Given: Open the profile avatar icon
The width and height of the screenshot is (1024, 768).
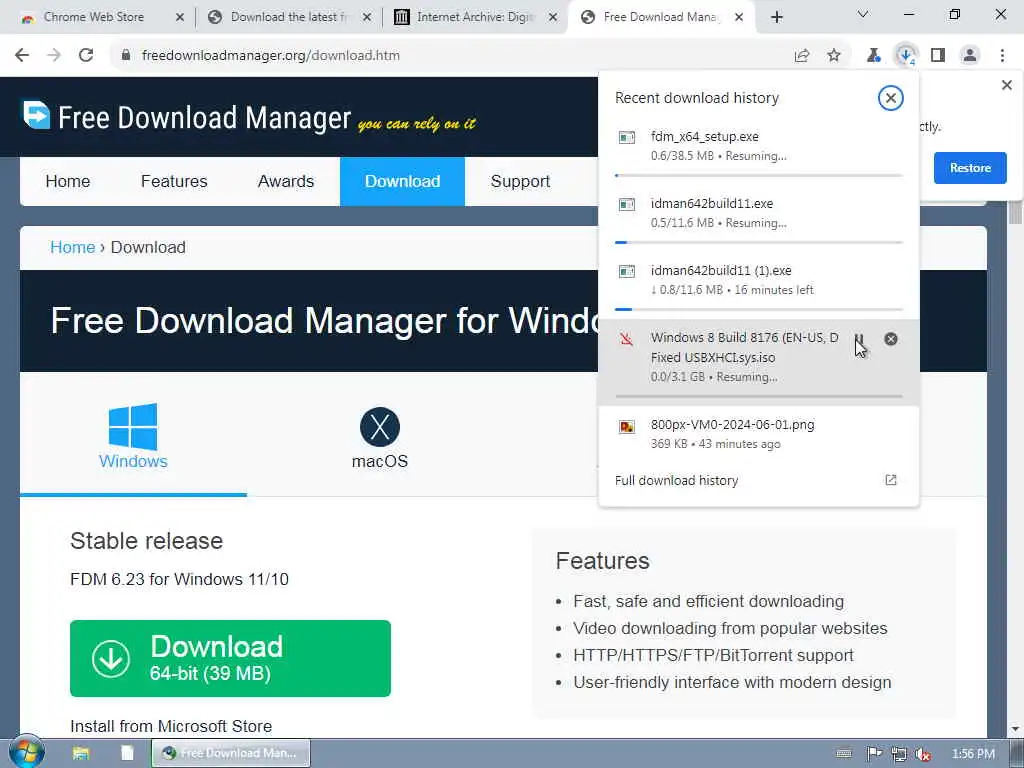Looking at the screenshot, I should 970,56.
